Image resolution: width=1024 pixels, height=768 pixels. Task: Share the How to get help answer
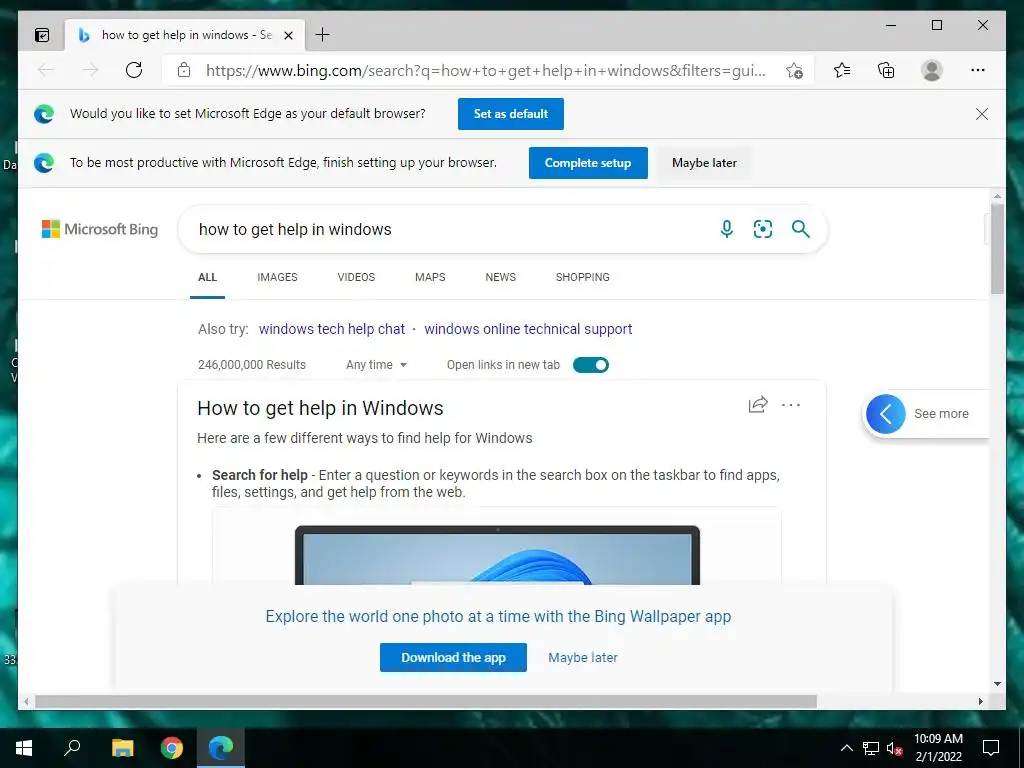point(758,405)
